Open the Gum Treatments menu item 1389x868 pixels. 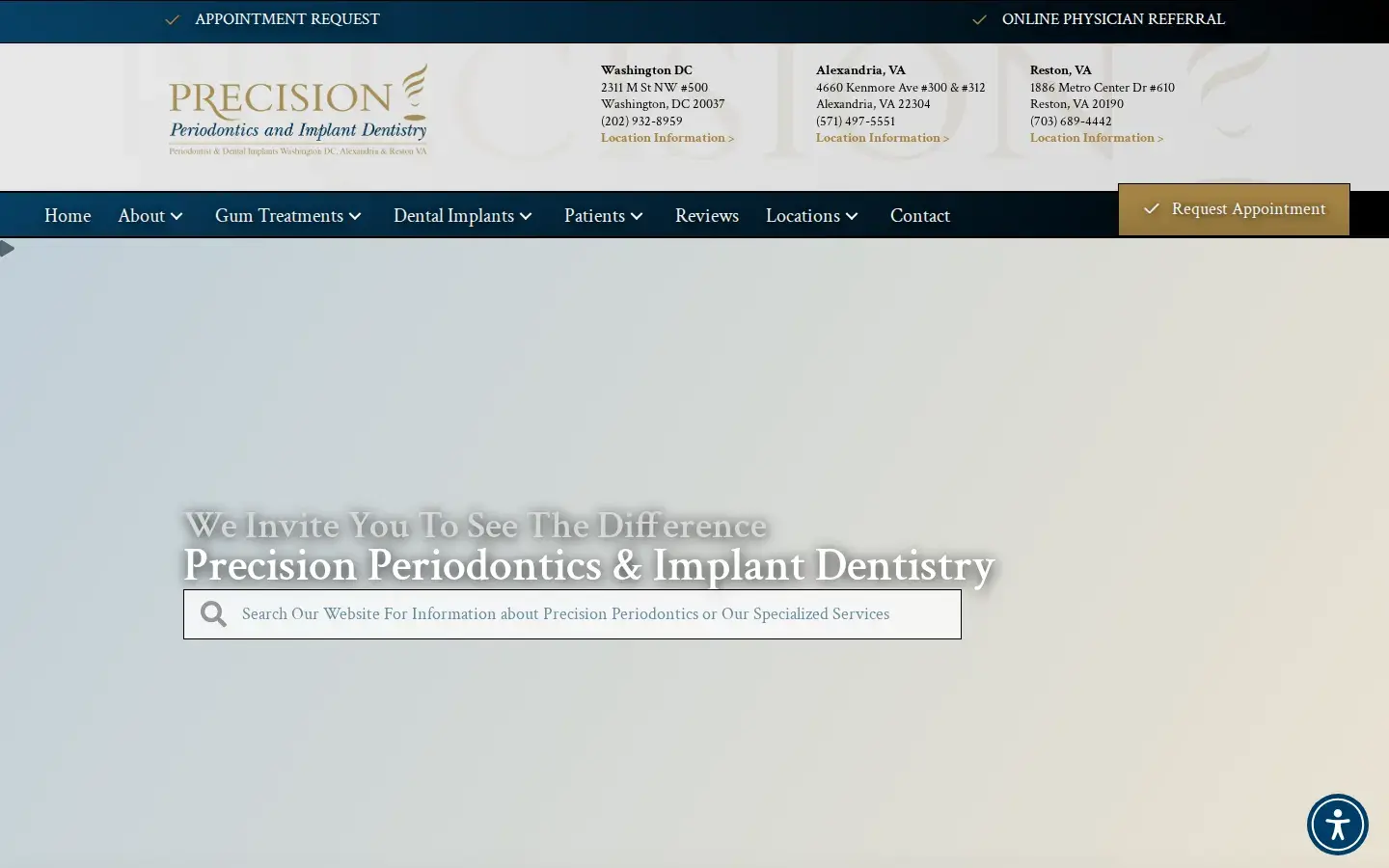279,215
